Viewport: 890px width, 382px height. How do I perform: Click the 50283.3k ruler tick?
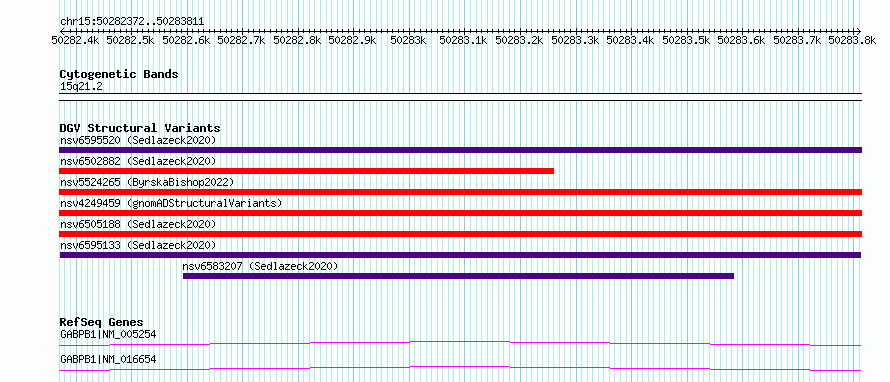tap(576, 40)
